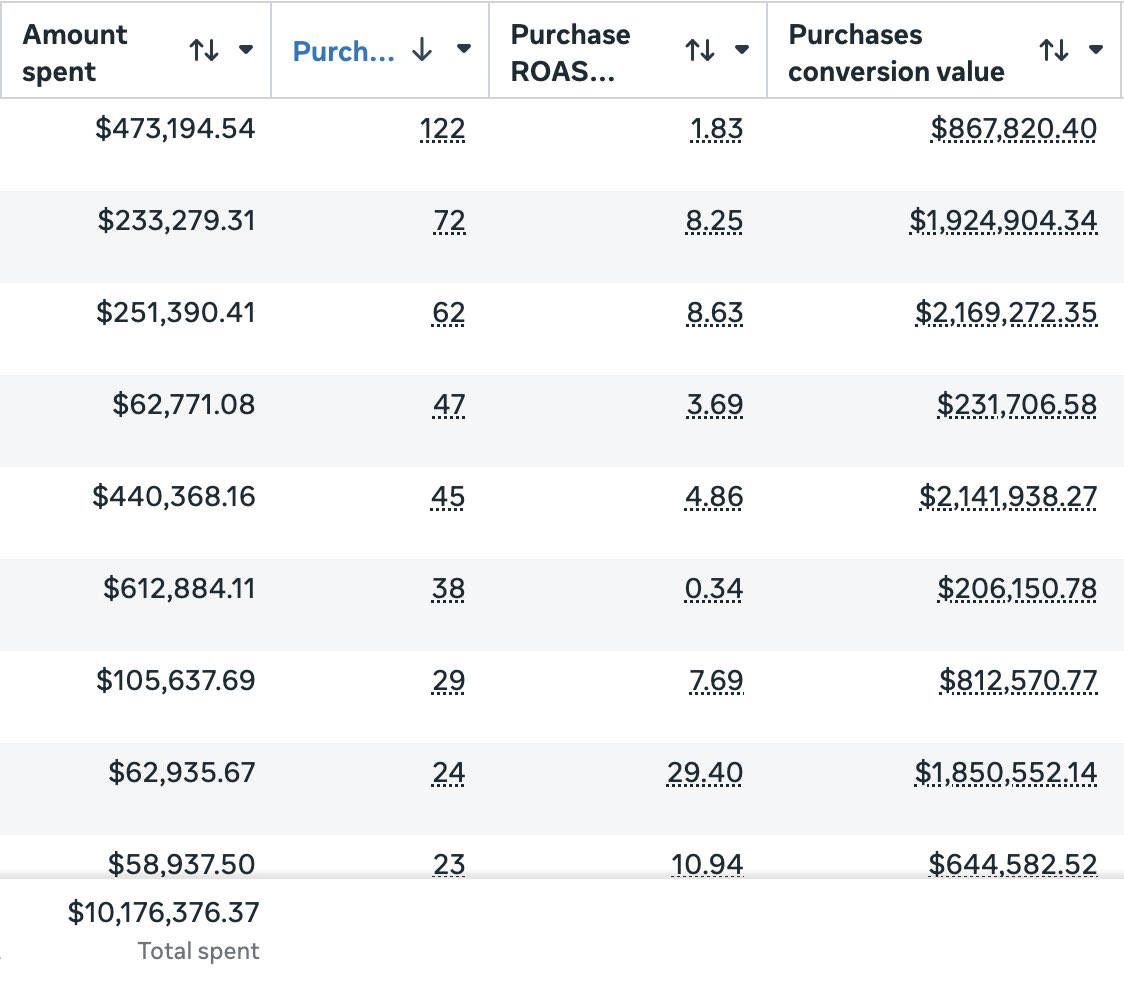Select the $440,368.16 amount spent cell
This screenshot has width=1124, height=986.
[173, 496]
